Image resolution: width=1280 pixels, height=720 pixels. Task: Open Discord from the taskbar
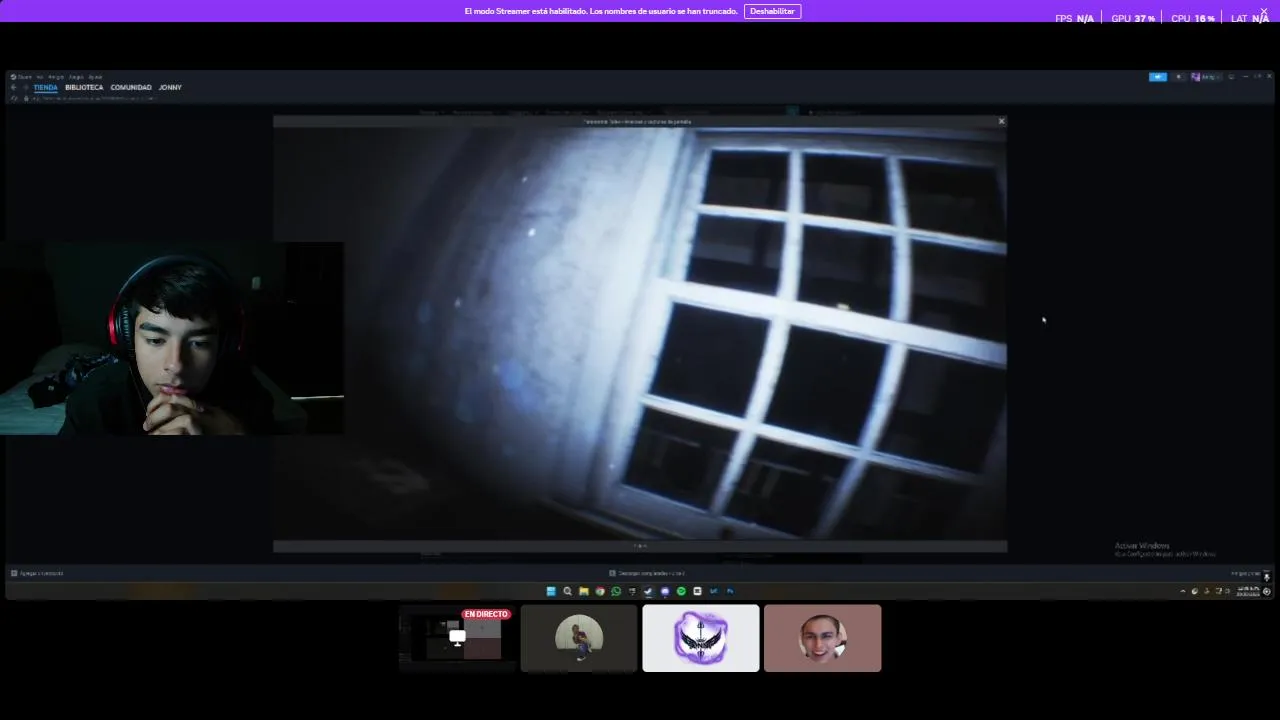(665, 591)
